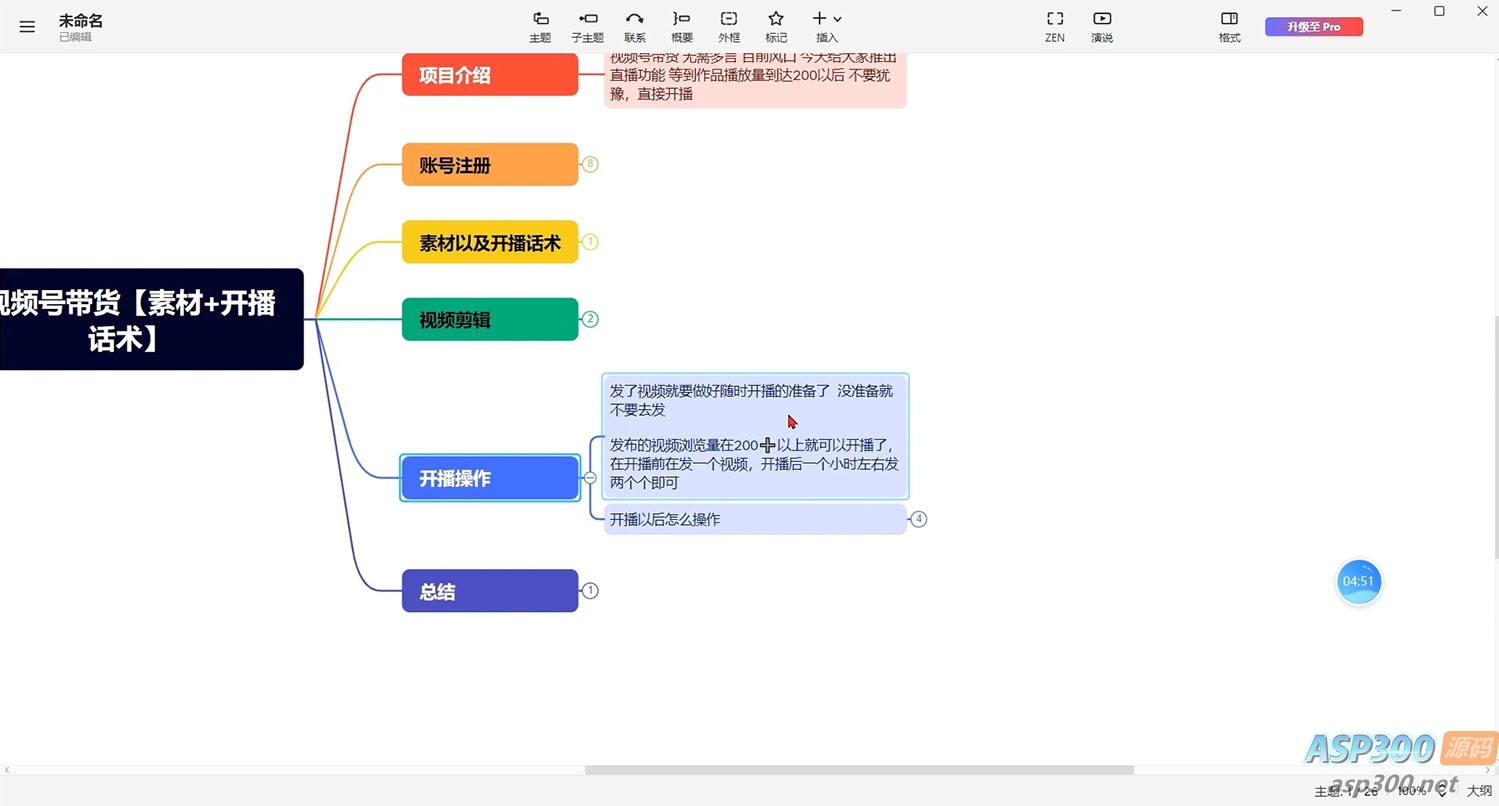Select the subtopic starting 发了视频就要做好

coord(755,436)
